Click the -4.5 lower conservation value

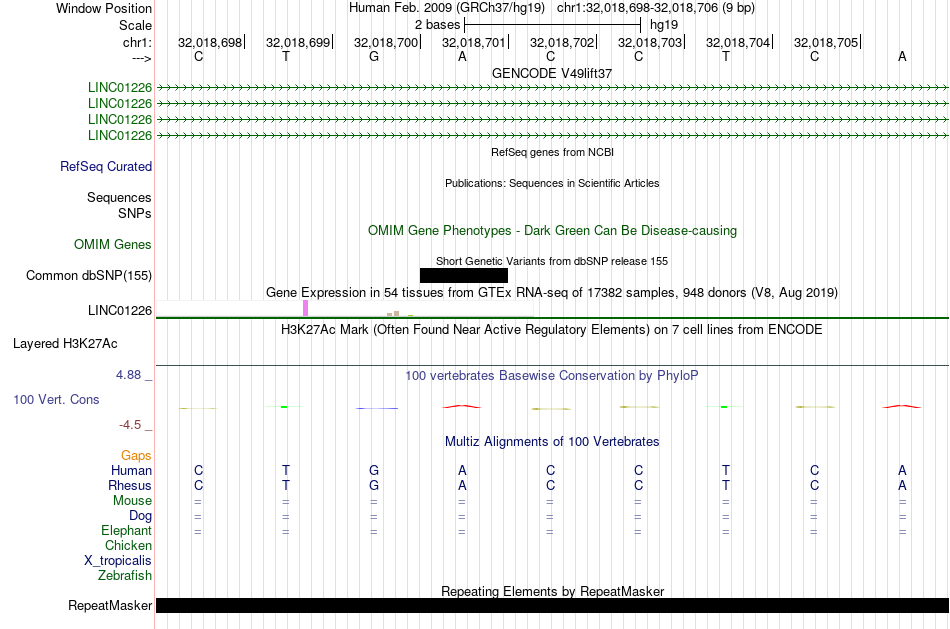point(130,425)
